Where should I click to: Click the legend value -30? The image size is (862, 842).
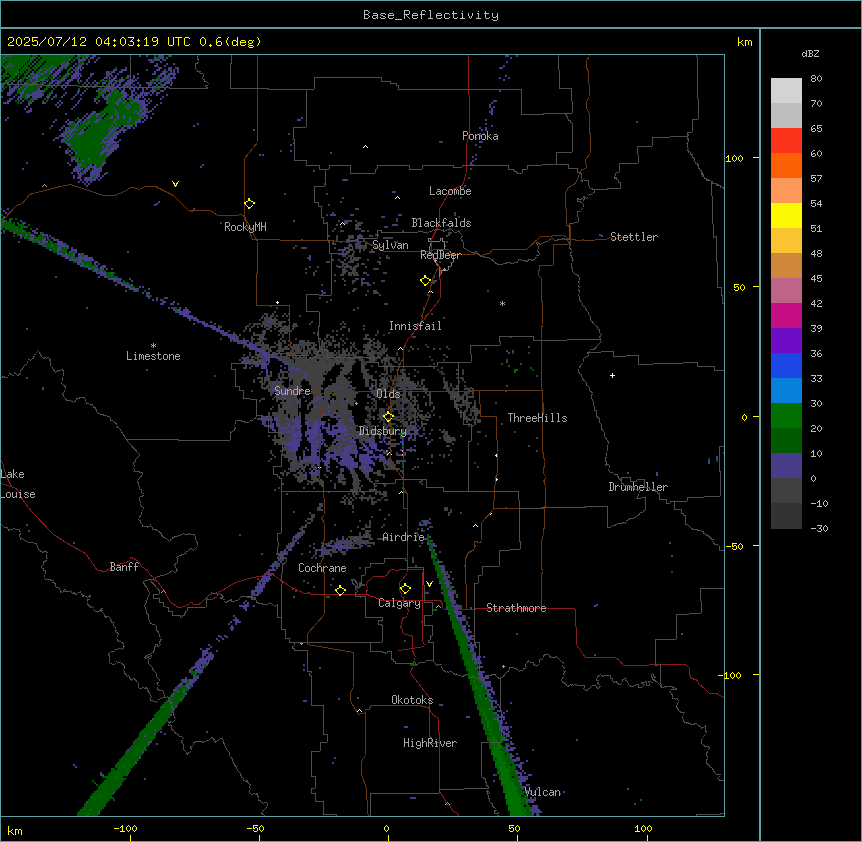[x=819, y=528]
